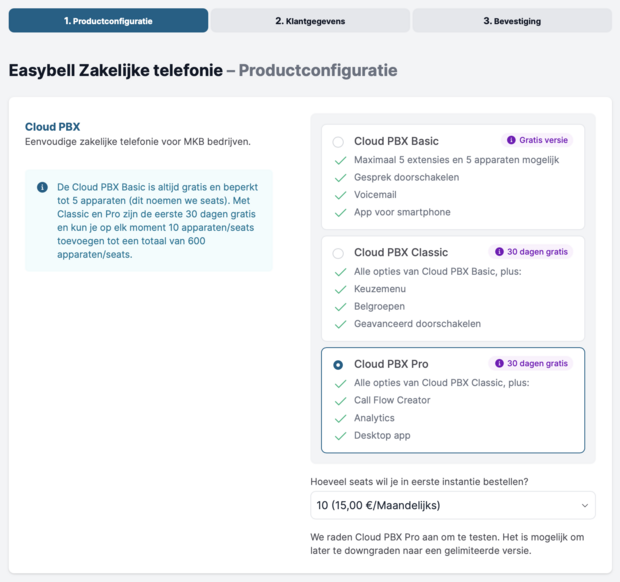620x582 pixels.
Task: Go to the 2. Klantgegevens step
Action: 310,21
